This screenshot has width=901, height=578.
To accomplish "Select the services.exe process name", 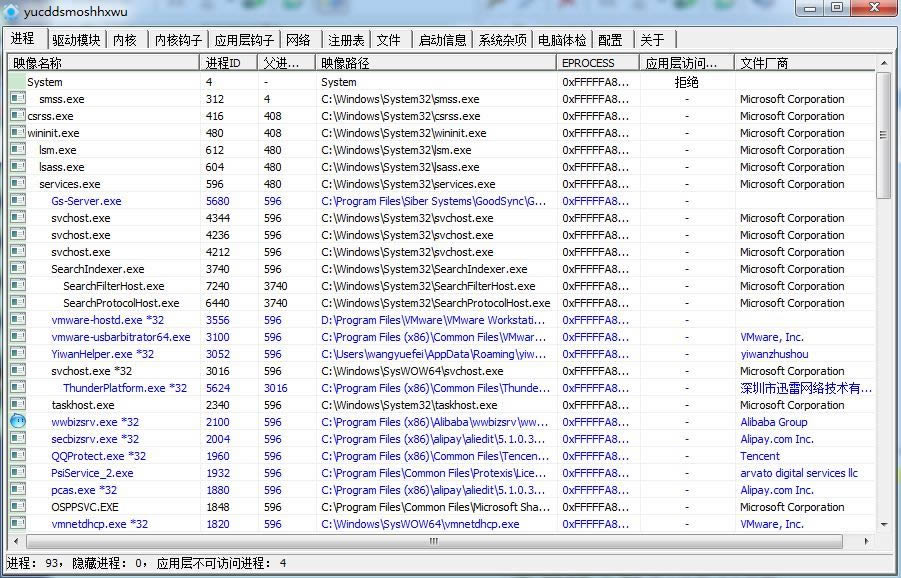I will click(x=70, y=184).
